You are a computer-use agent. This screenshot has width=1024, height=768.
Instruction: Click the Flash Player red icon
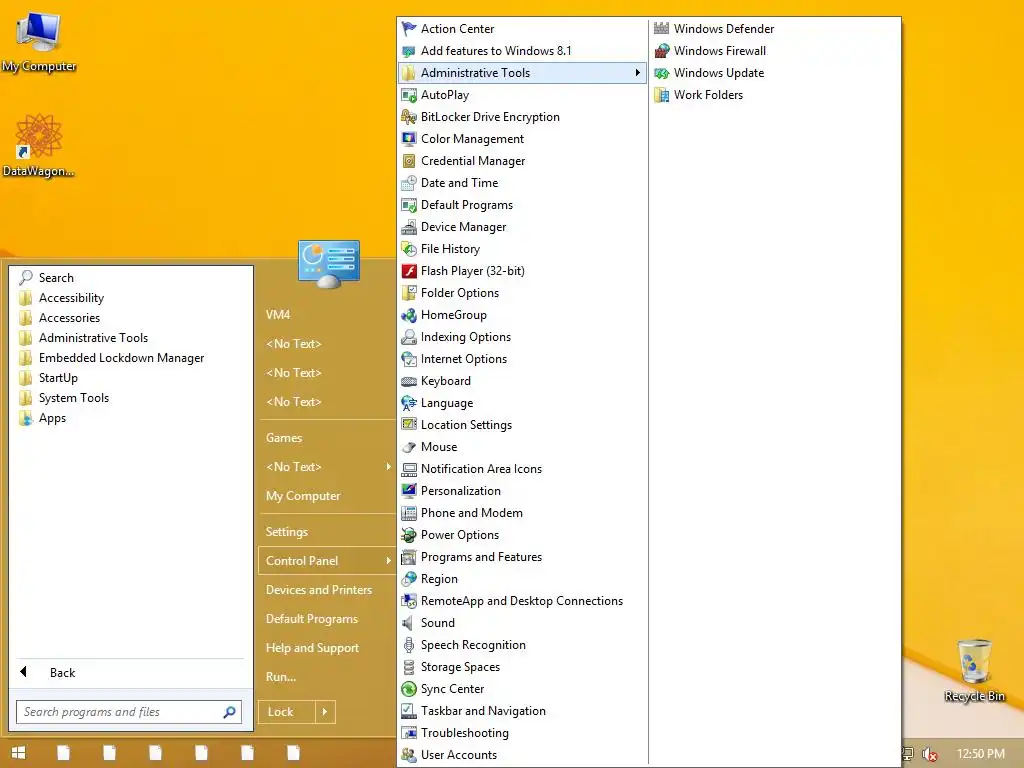point(409,271)
